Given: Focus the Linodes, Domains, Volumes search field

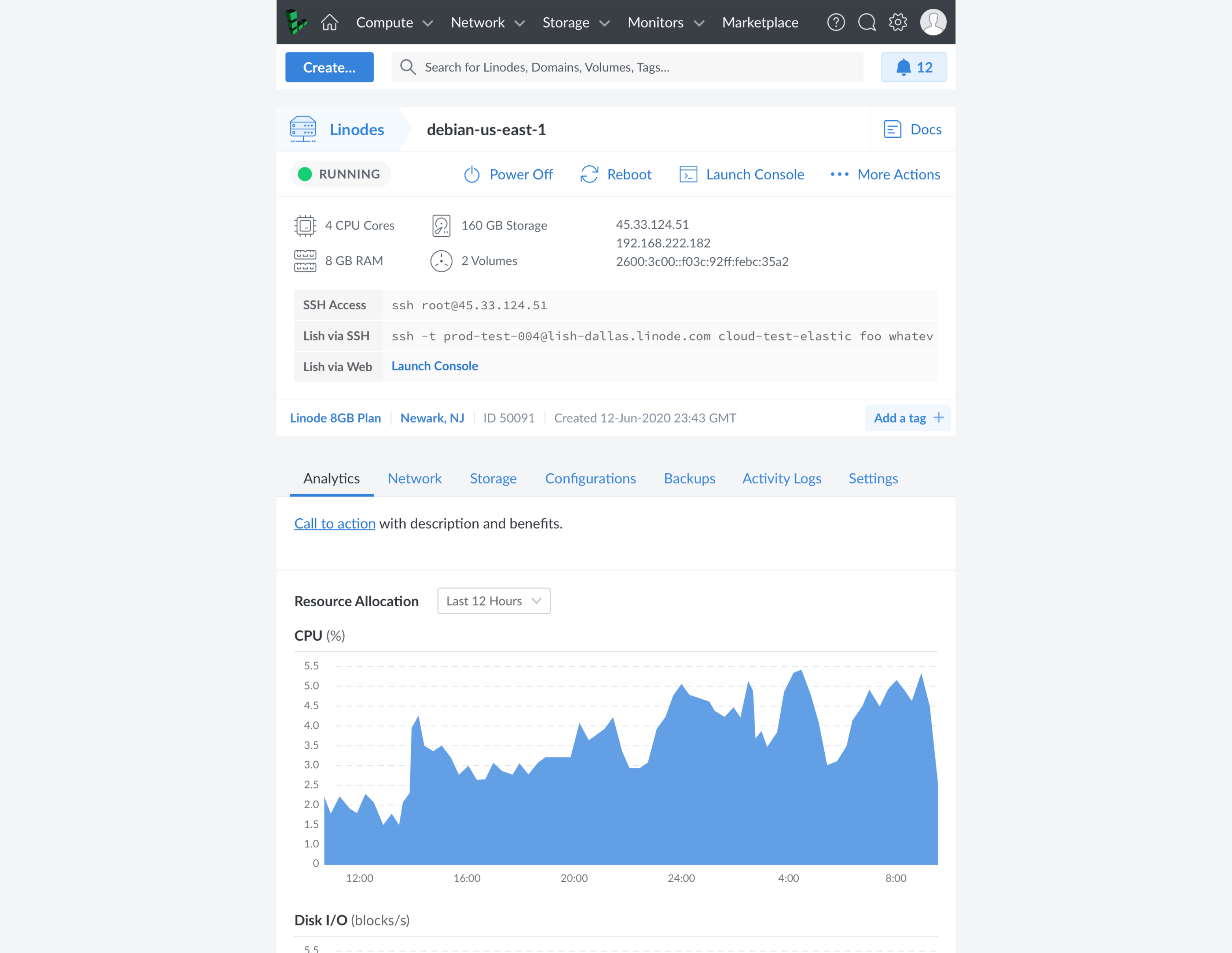Looking at the screenshot, I should click(627, 67).
